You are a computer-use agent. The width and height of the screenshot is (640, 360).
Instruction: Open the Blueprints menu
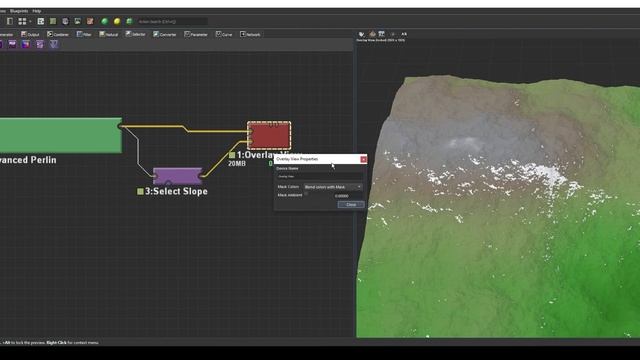19,11
